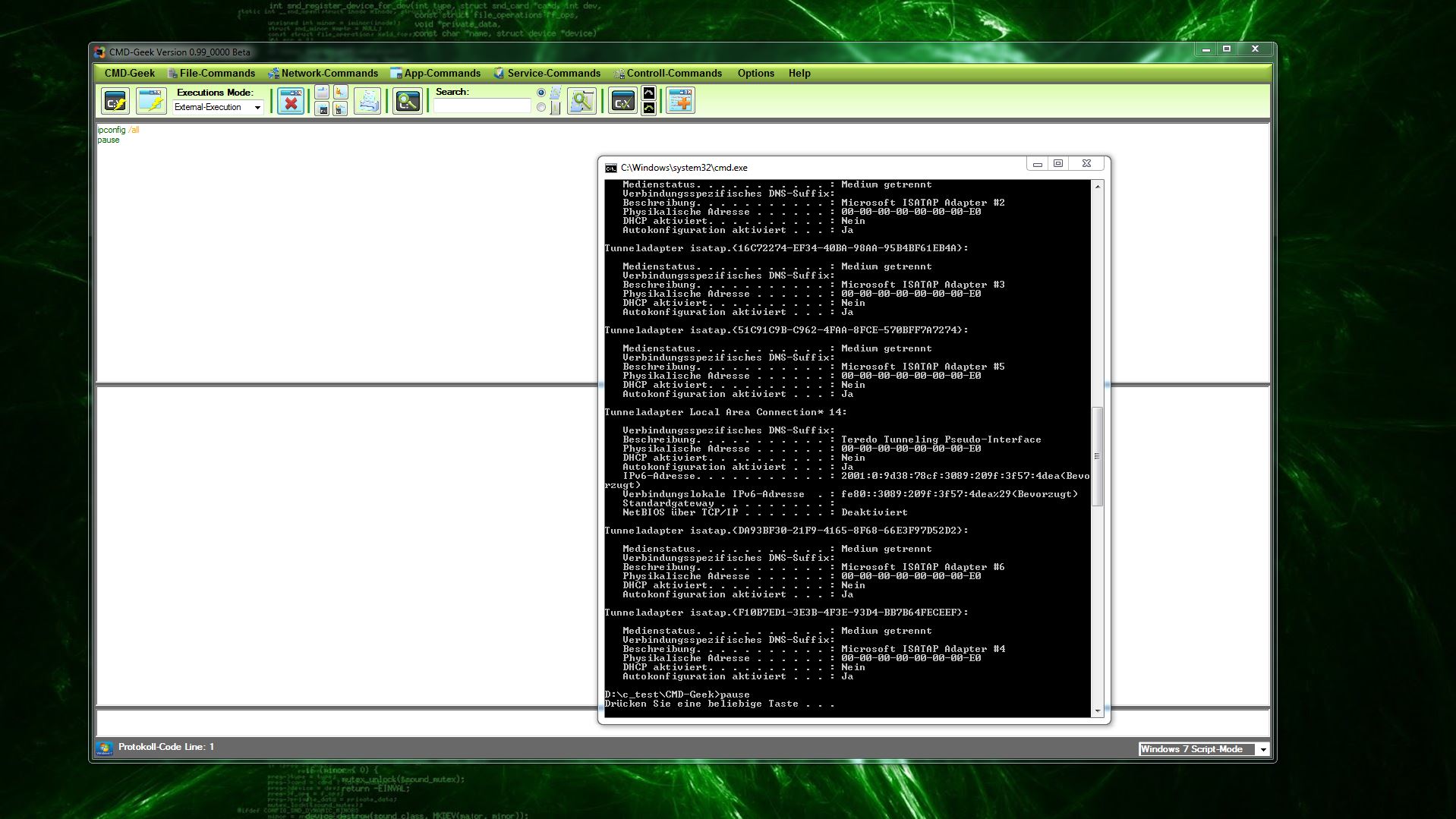
Task: Click the Search input field
Action: pyautogui.click(x=482, y=107)
